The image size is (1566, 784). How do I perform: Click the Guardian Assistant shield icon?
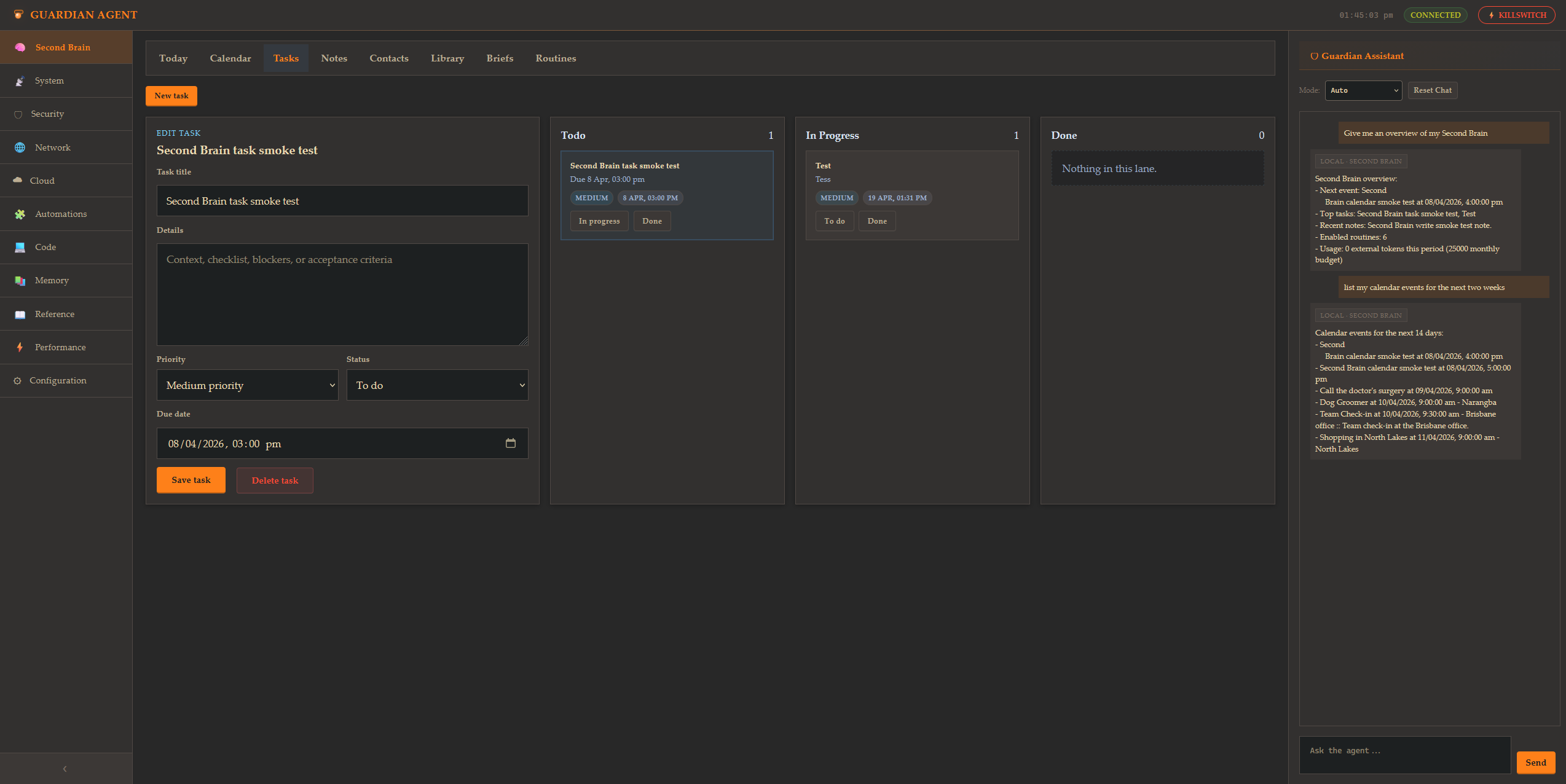click(x=1314, y=56)
